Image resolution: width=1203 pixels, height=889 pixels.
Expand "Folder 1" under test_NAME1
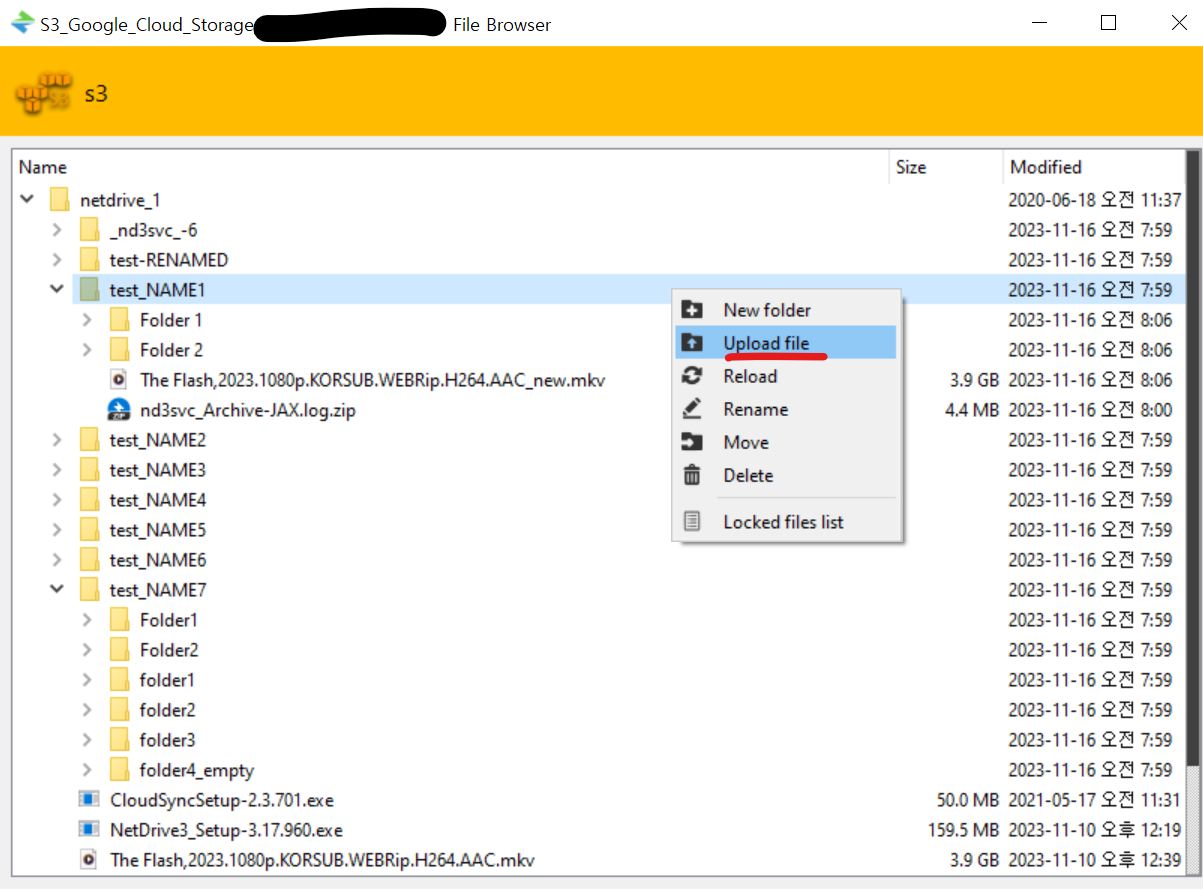point(87,320)
